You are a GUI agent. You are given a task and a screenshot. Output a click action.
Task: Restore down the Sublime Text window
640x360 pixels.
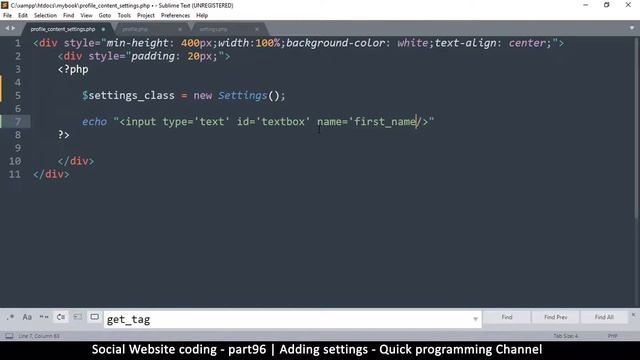(x=607, y=5)
